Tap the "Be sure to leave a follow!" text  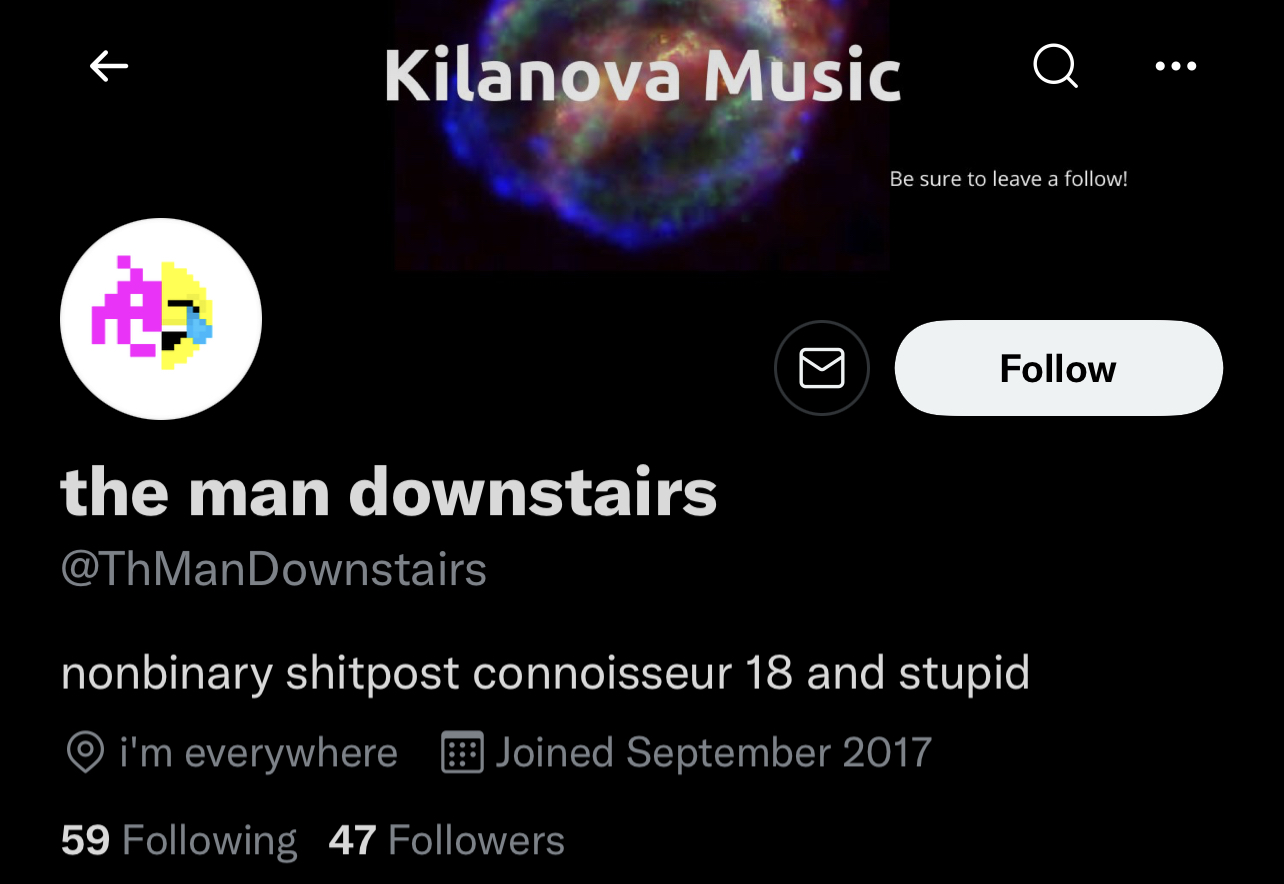(1008, 179)
